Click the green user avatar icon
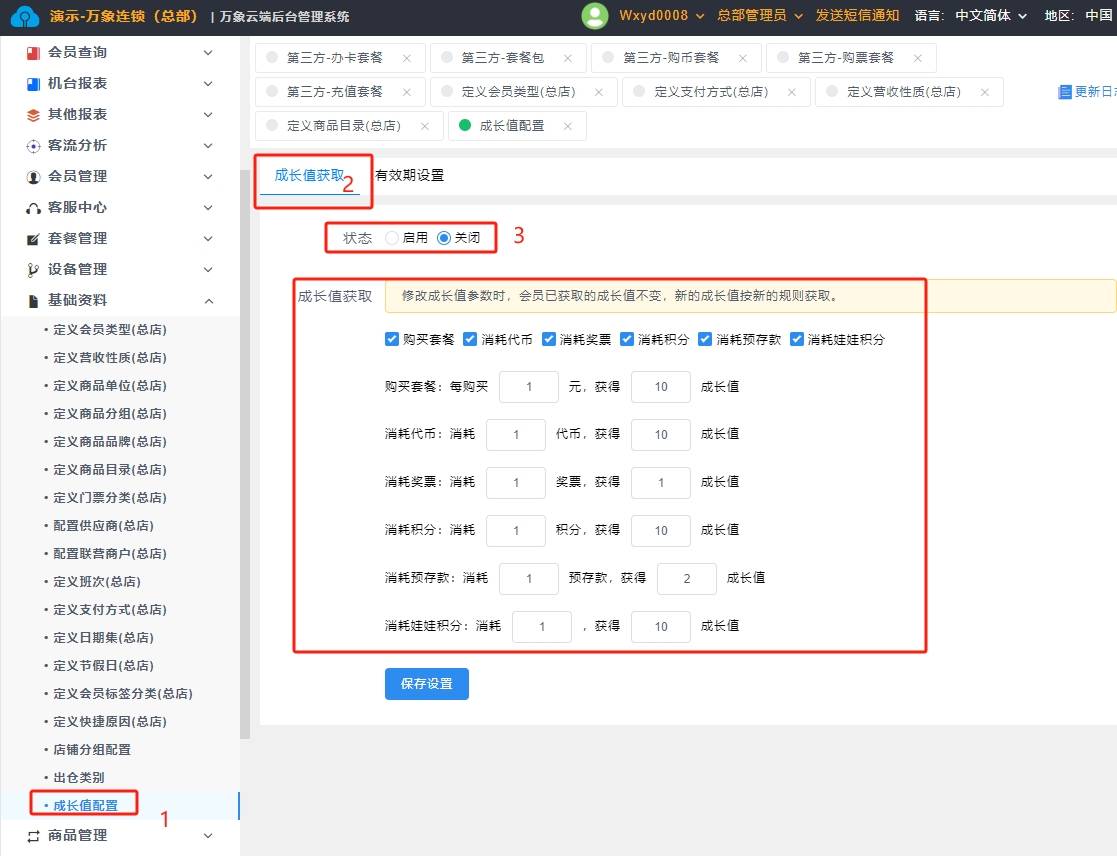 (595, 15)
